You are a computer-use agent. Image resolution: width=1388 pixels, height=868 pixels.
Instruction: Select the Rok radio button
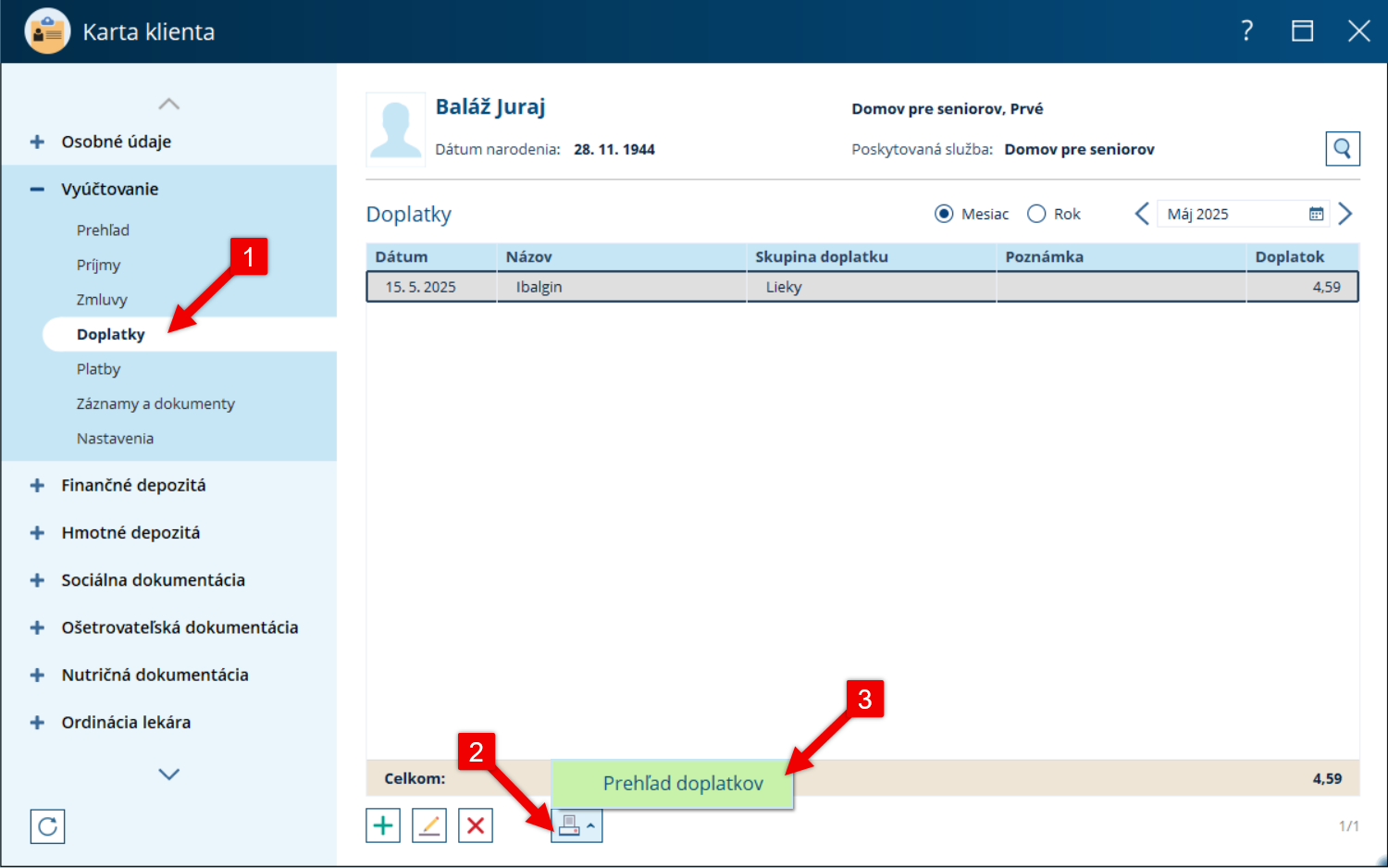[x=1036, y=214]
